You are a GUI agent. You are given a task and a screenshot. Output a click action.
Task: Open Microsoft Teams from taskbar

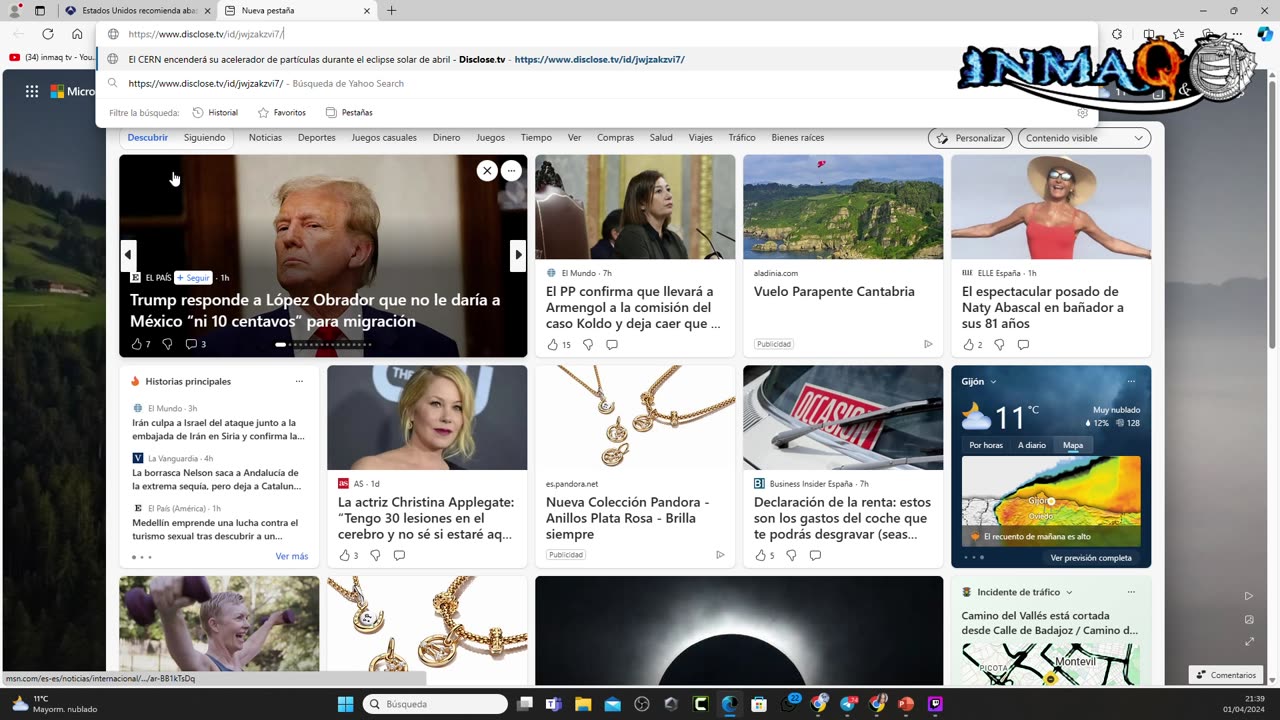pyautogui.click(x=554, y=704)
